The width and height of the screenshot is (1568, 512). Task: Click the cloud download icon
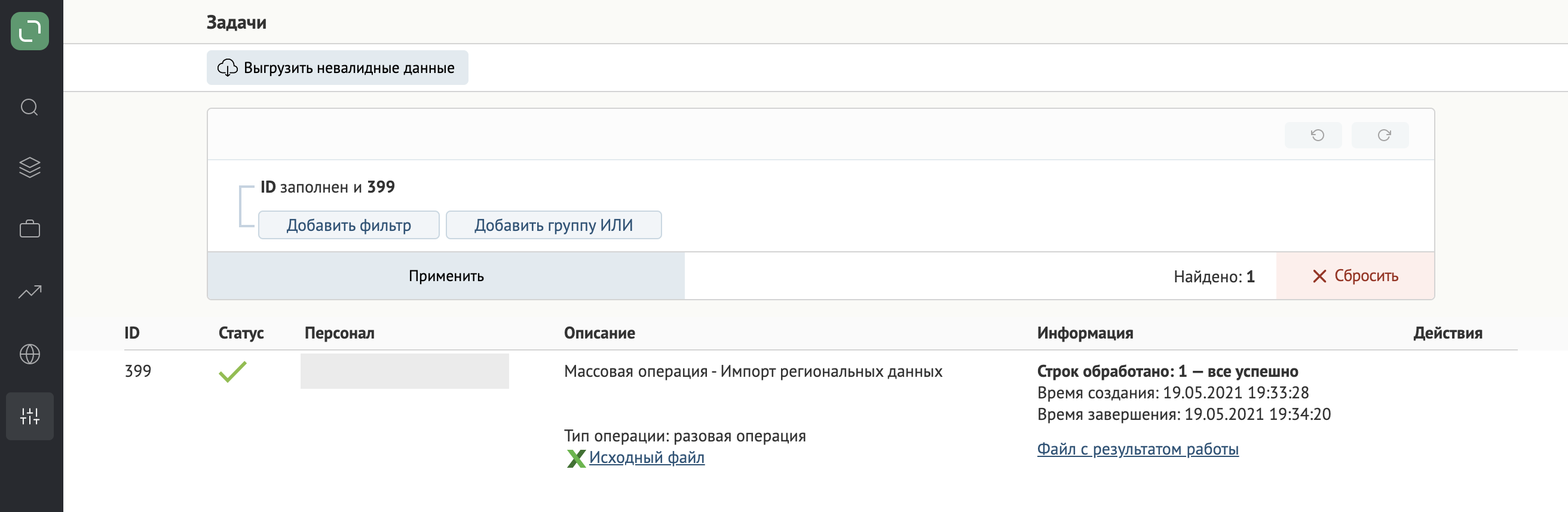point(228,68)
